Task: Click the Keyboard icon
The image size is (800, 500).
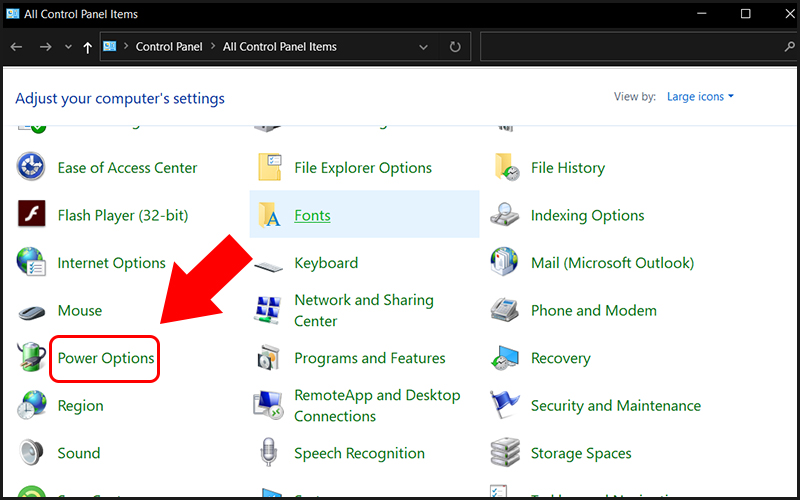Action: click(268, 266)
